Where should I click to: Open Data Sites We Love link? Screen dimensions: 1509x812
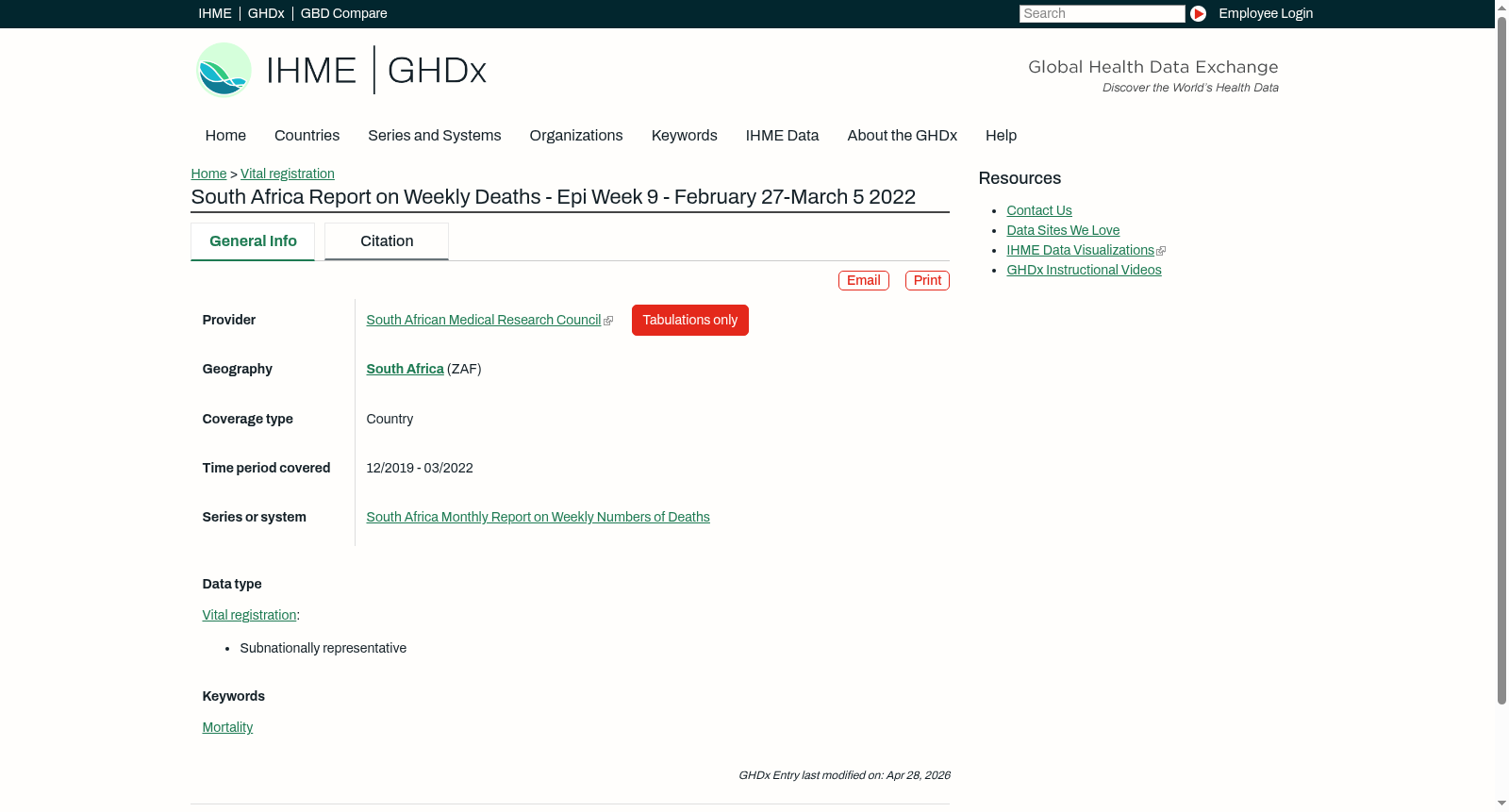(1063, 230)
